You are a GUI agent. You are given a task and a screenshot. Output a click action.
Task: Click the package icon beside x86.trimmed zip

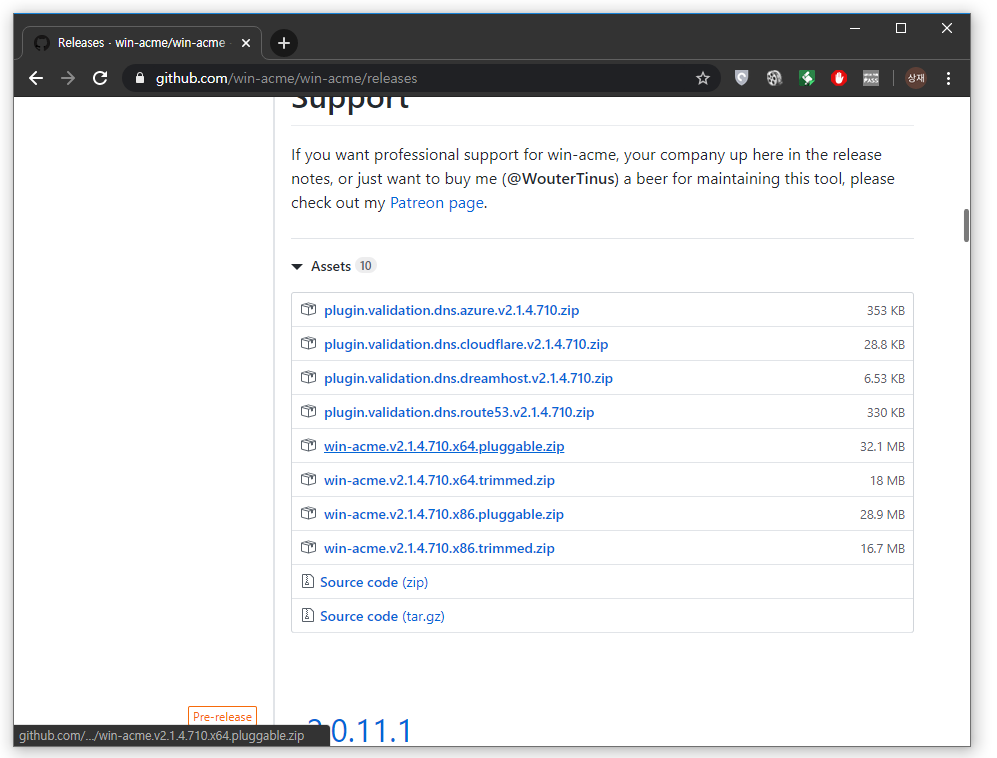tap(308, 547)
